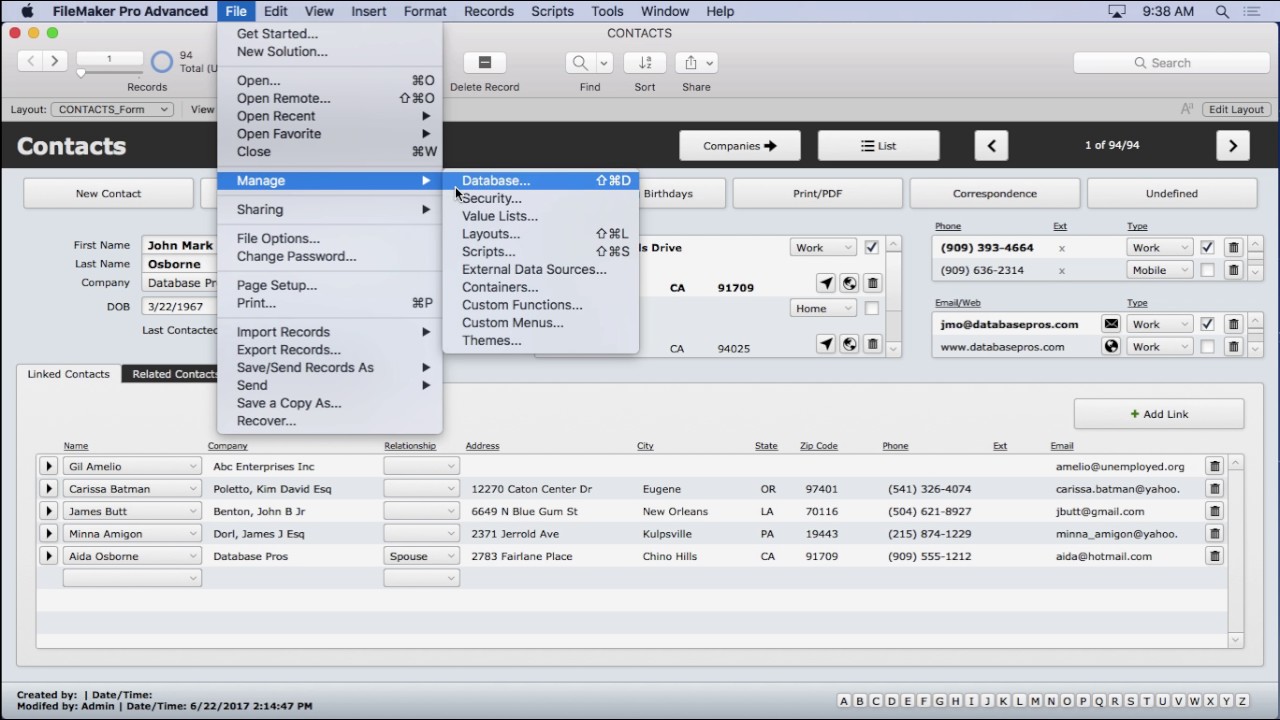Open type dropdown for www.databasepros.com
The image size is (1280, 720).
1159,347
